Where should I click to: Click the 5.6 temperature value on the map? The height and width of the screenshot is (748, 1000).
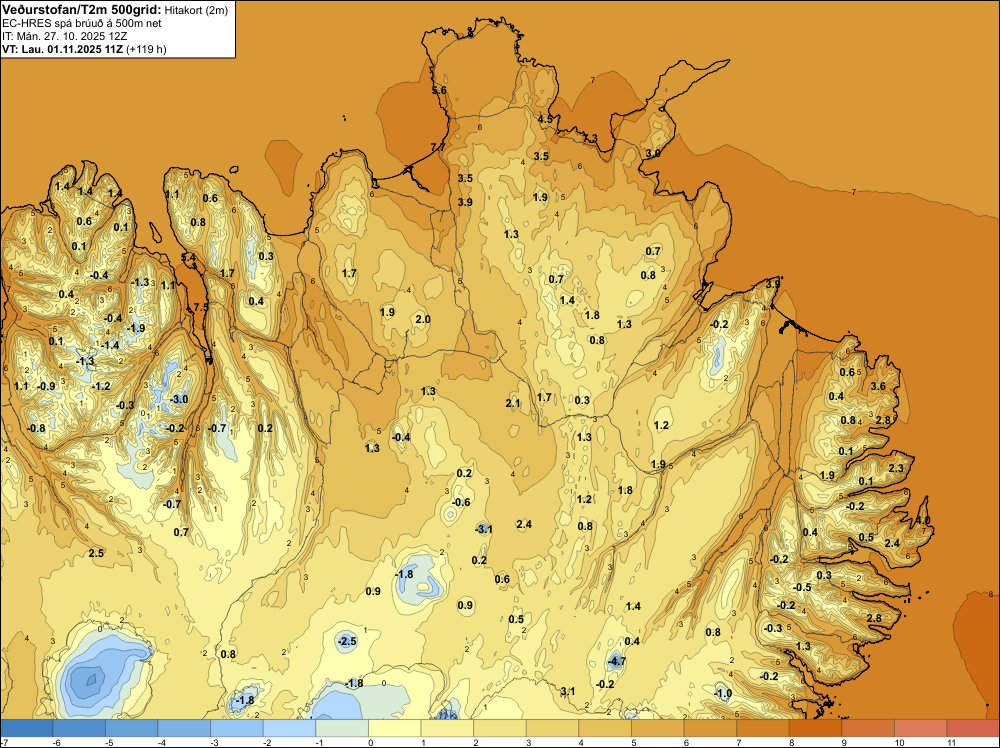pos(439,91)
